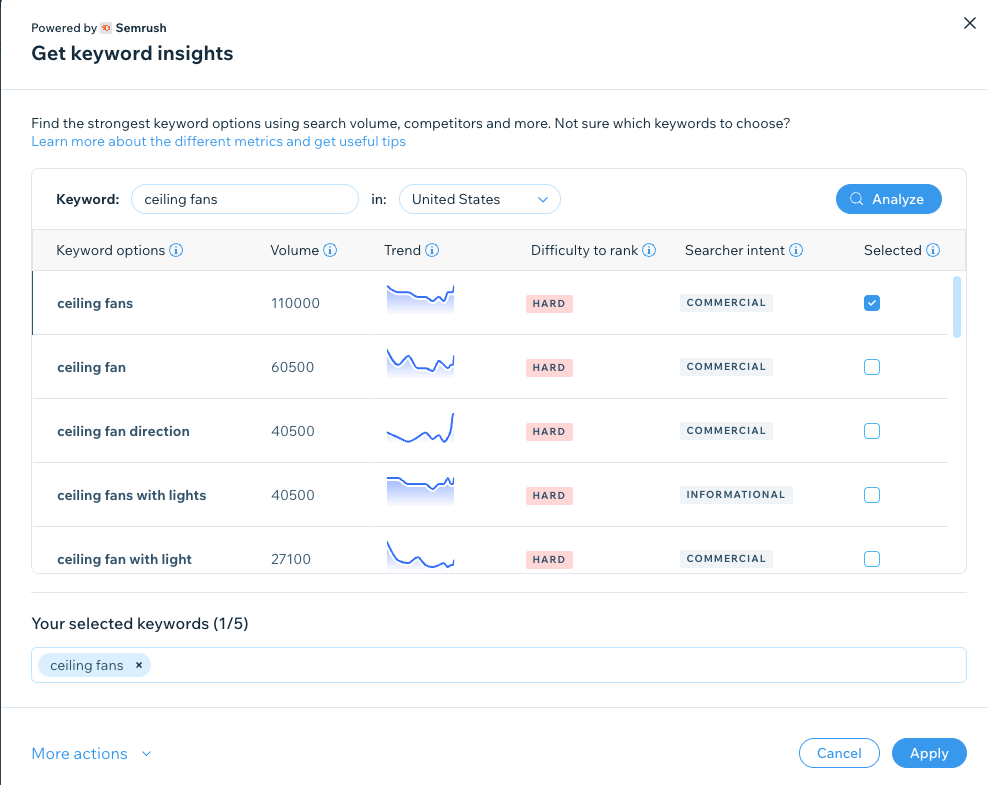Remove the ceiling fans keyword chip

139,665
